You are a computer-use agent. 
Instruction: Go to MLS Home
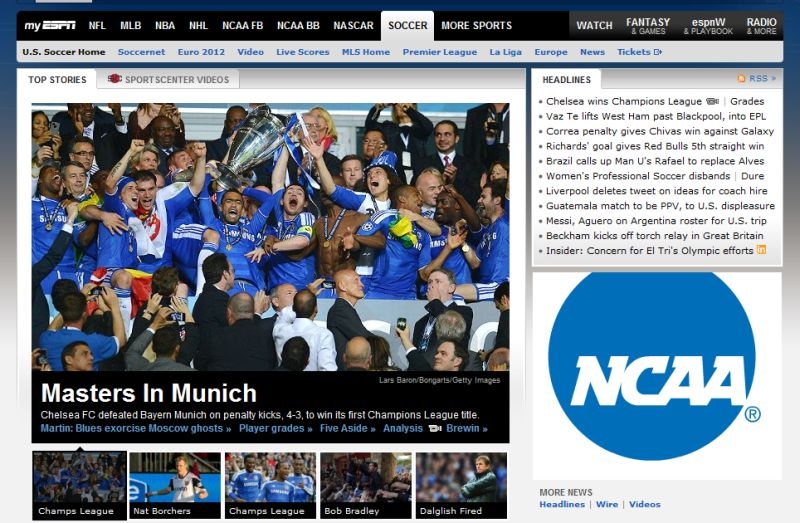coord(366,52)
